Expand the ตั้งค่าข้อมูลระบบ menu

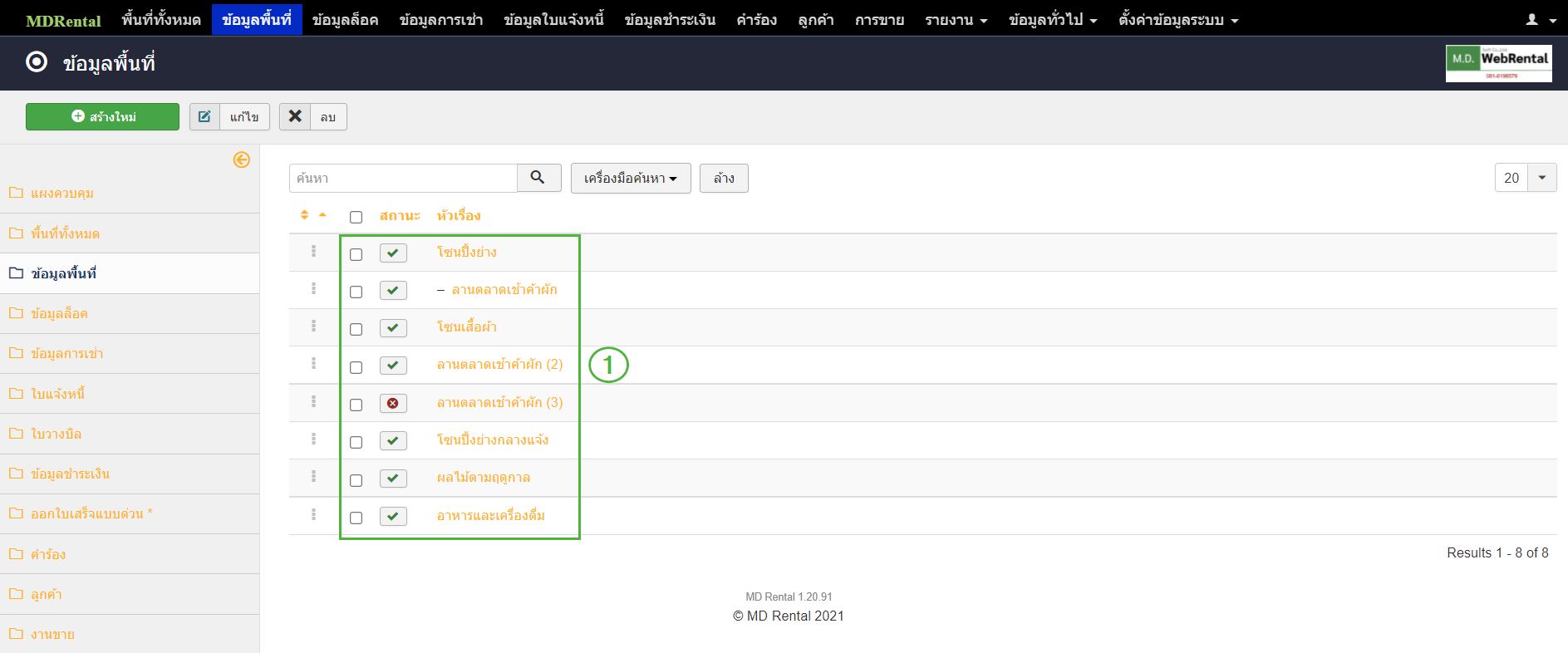click(x=1178, y=19)
